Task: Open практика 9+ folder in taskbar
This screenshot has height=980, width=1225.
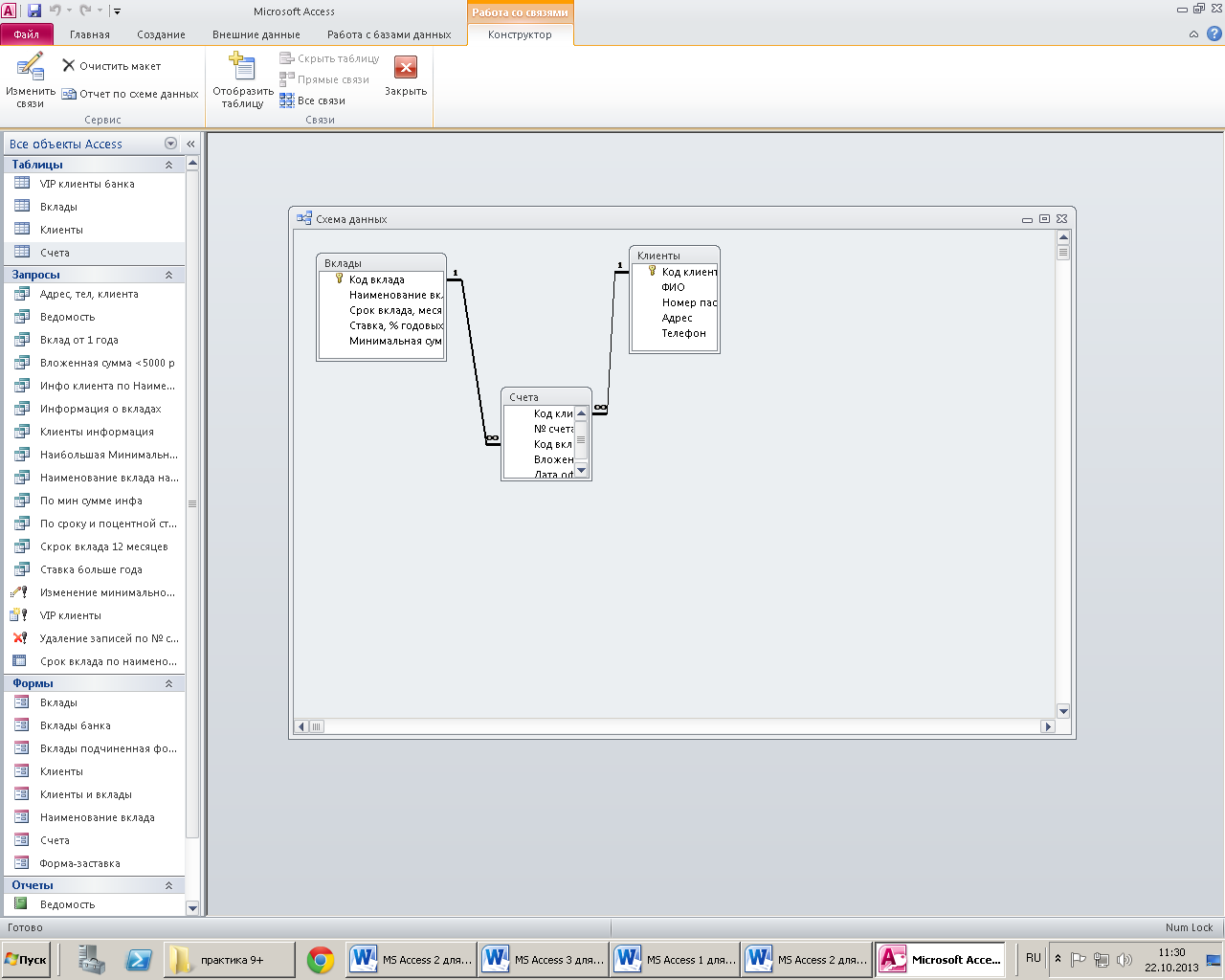Action: pyautogui.click(x=229, y=960)
